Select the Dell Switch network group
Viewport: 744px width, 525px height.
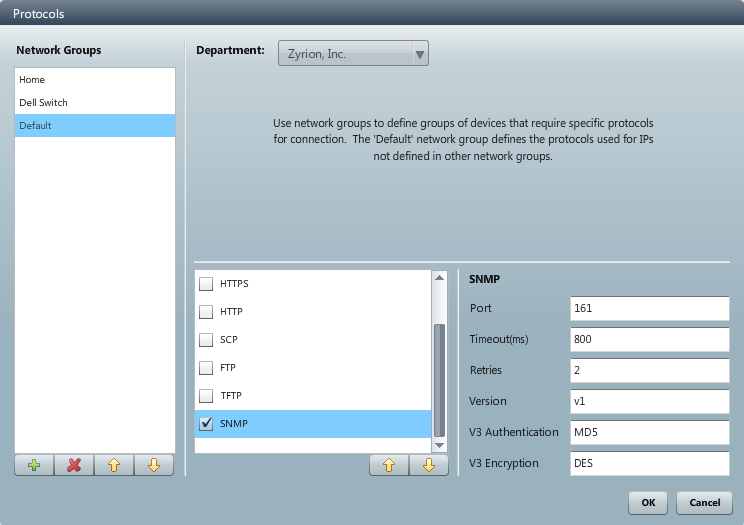click(x=95, y=103)
